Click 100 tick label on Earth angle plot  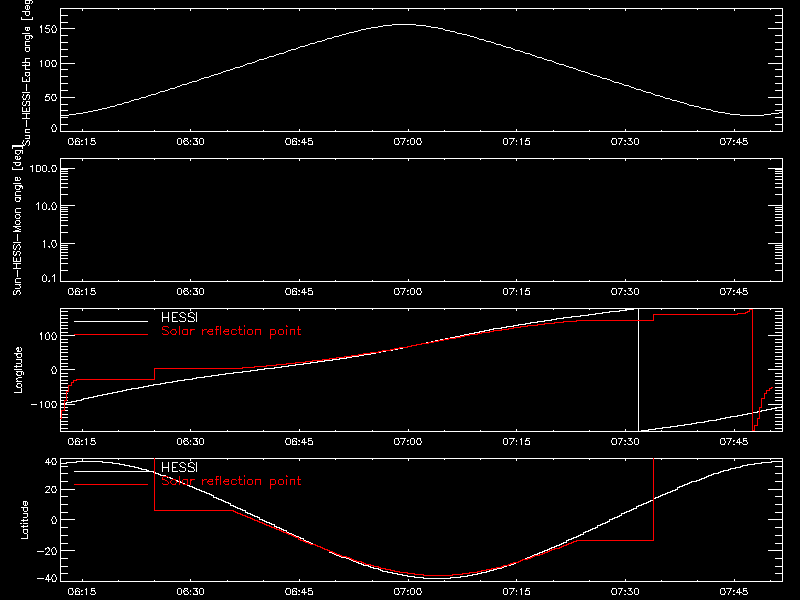point(48,64)
